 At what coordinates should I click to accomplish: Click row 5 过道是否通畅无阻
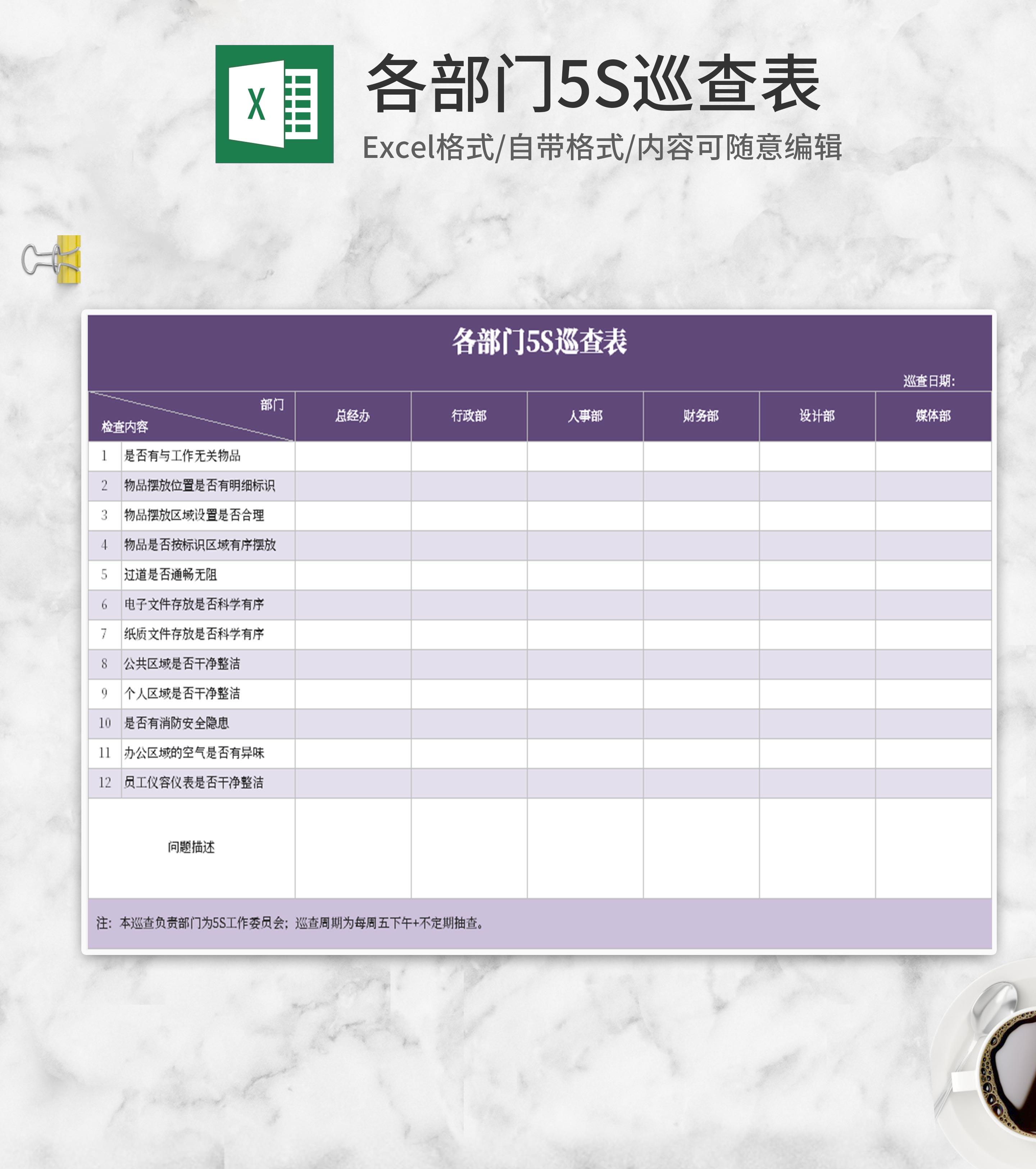point(171,575)
